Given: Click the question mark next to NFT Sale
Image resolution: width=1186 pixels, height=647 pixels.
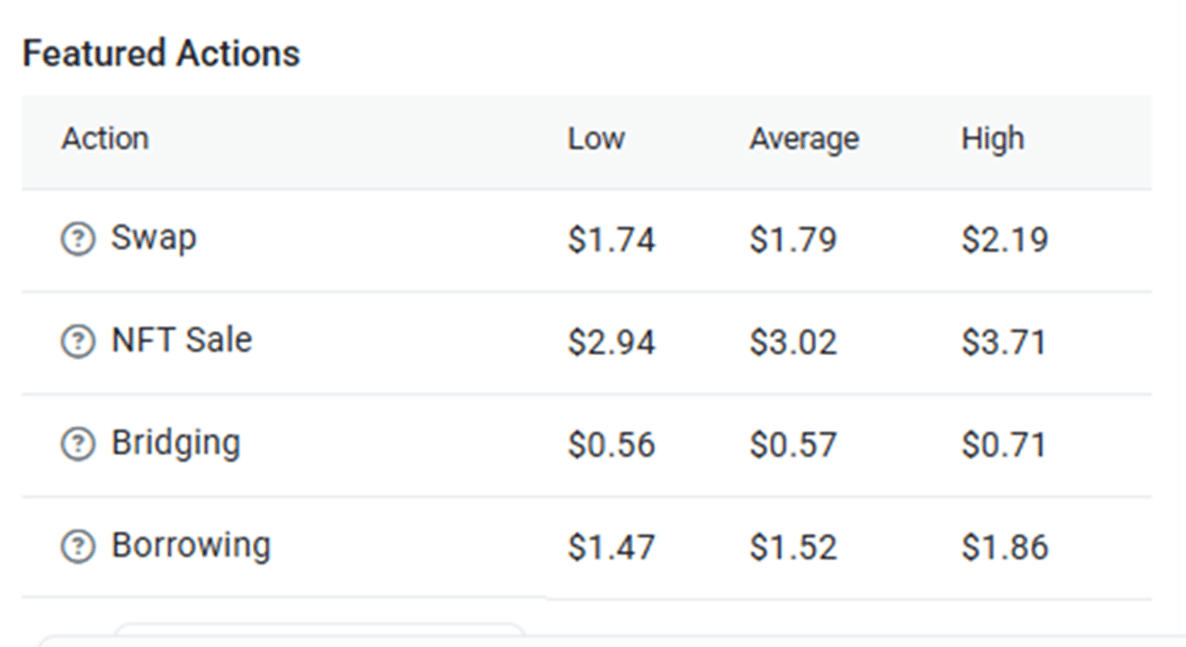Looking at the screenshot, I should click(x=78, y=341).
